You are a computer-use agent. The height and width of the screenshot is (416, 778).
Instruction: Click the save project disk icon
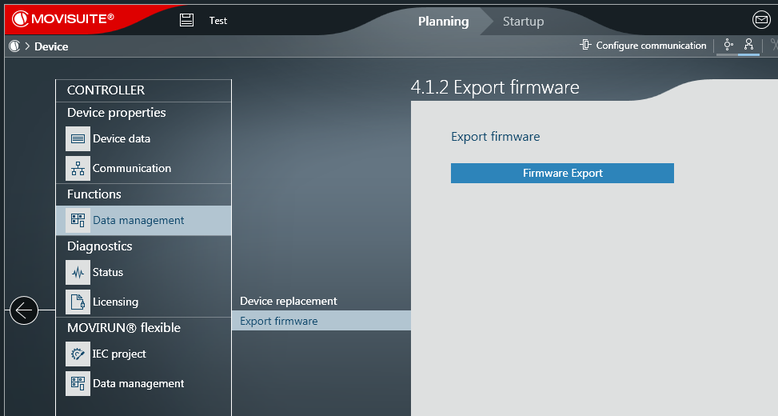coord(186,20)
